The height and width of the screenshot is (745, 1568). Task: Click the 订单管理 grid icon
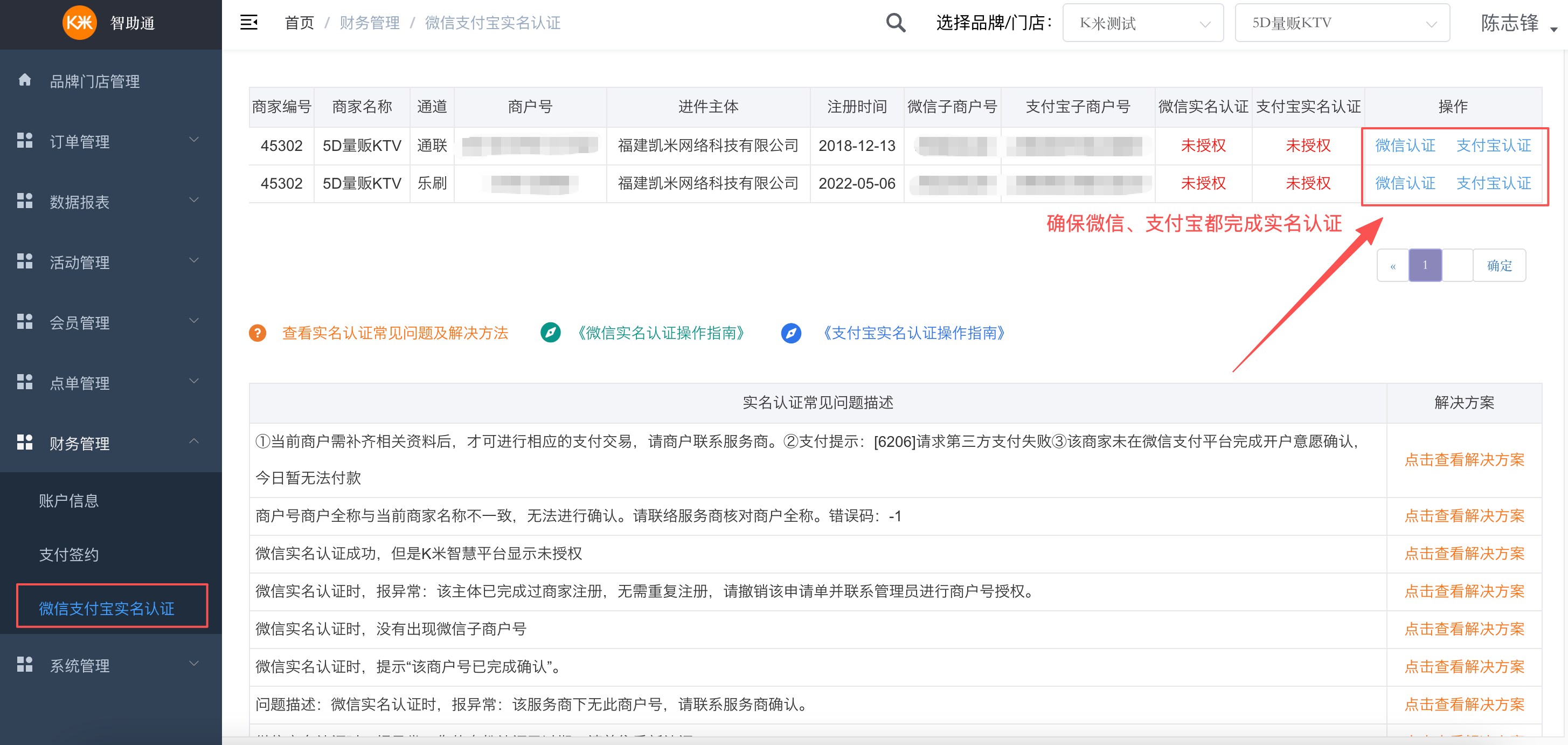point(24,141)
